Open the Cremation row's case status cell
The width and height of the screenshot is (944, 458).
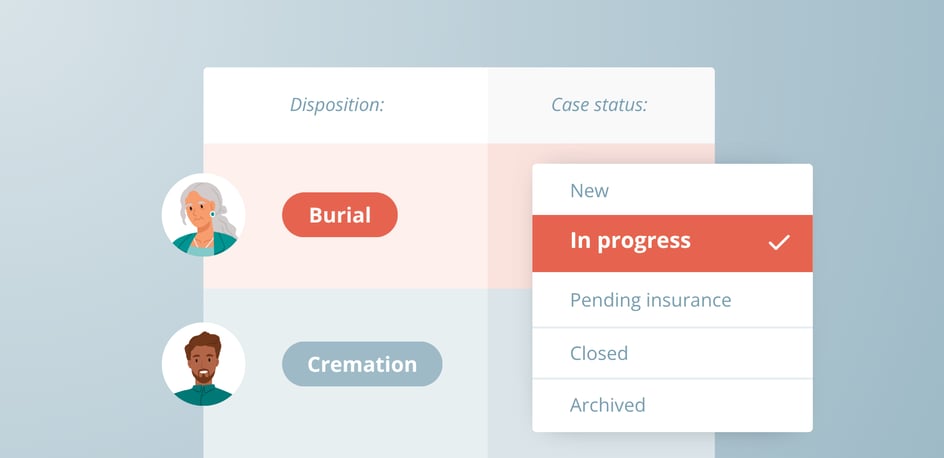pos(509,364)
